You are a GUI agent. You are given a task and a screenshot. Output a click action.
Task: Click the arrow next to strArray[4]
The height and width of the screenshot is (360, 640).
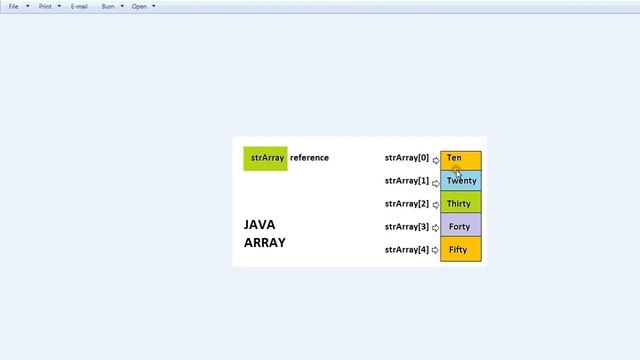[x=435, y=250]
